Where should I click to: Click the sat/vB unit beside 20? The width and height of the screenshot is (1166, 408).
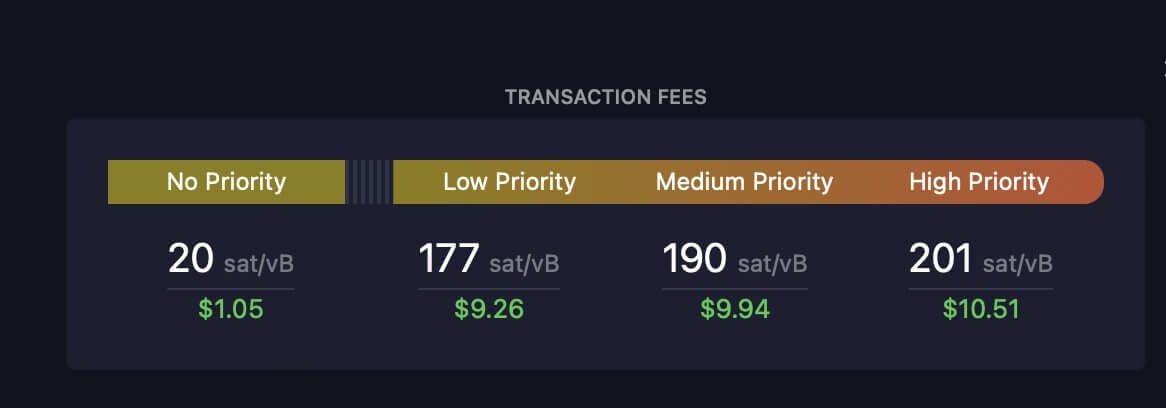tap(258, 264)
